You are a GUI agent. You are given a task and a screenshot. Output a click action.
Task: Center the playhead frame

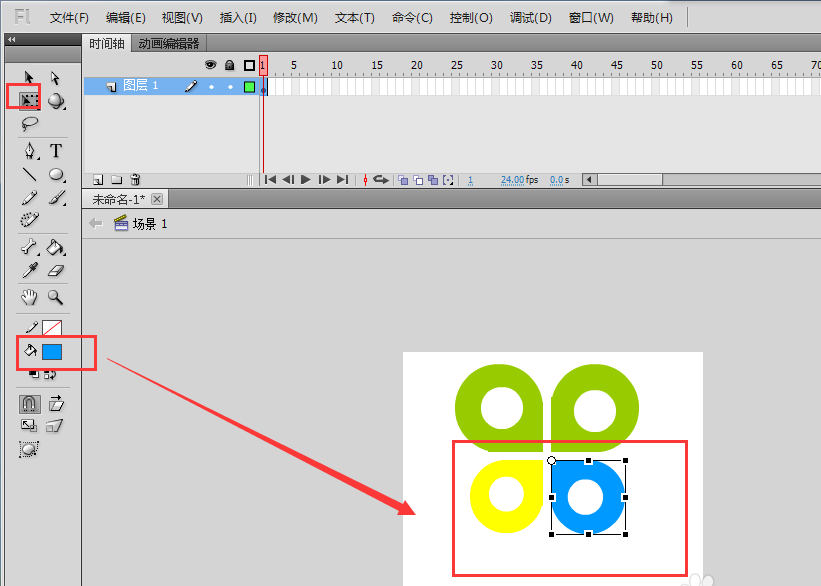point(365,180)
